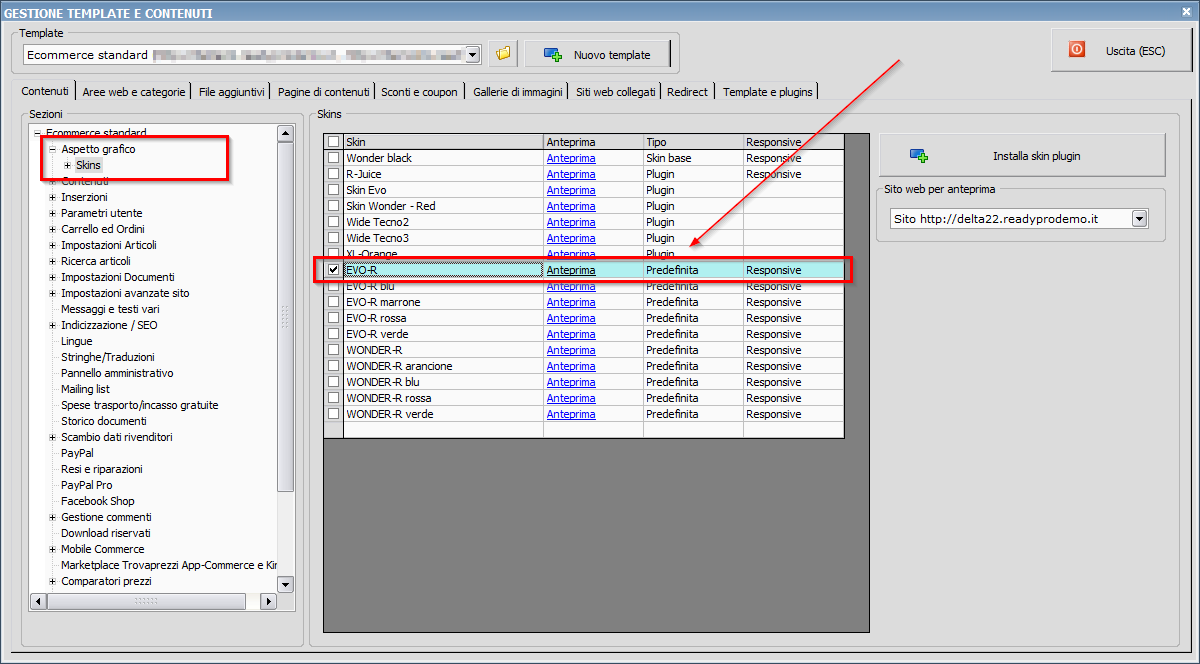The image size is (1200, 664).
Task: Collapse the Aspetto grafico tree node
Action: [x=52, y=149]
